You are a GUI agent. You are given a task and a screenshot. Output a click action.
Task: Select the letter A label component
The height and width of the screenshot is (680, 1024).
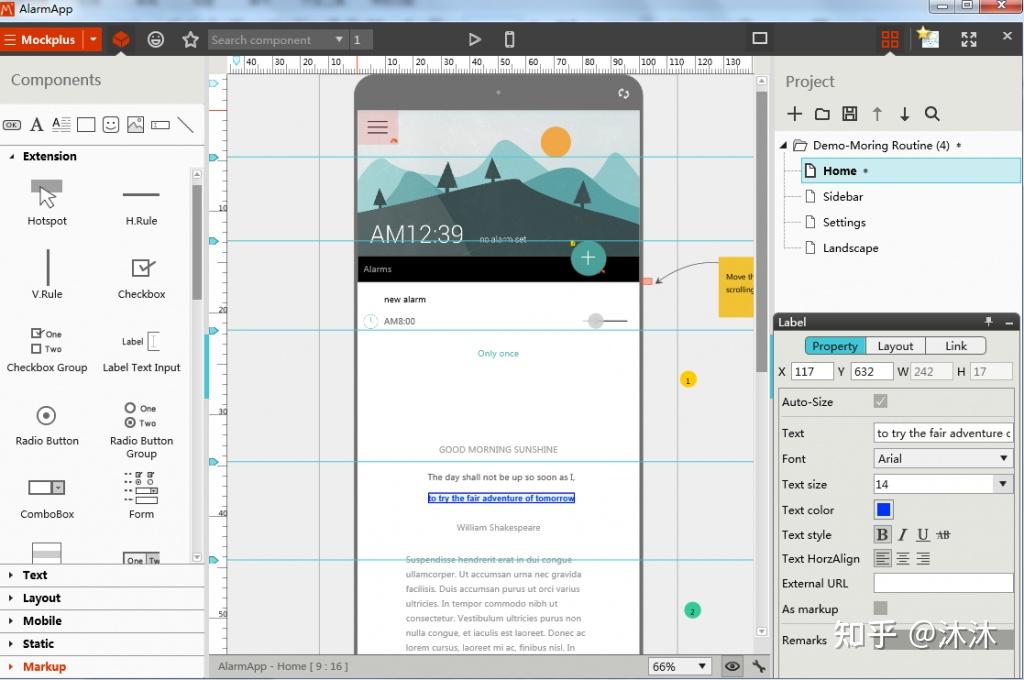click(37, 124)
